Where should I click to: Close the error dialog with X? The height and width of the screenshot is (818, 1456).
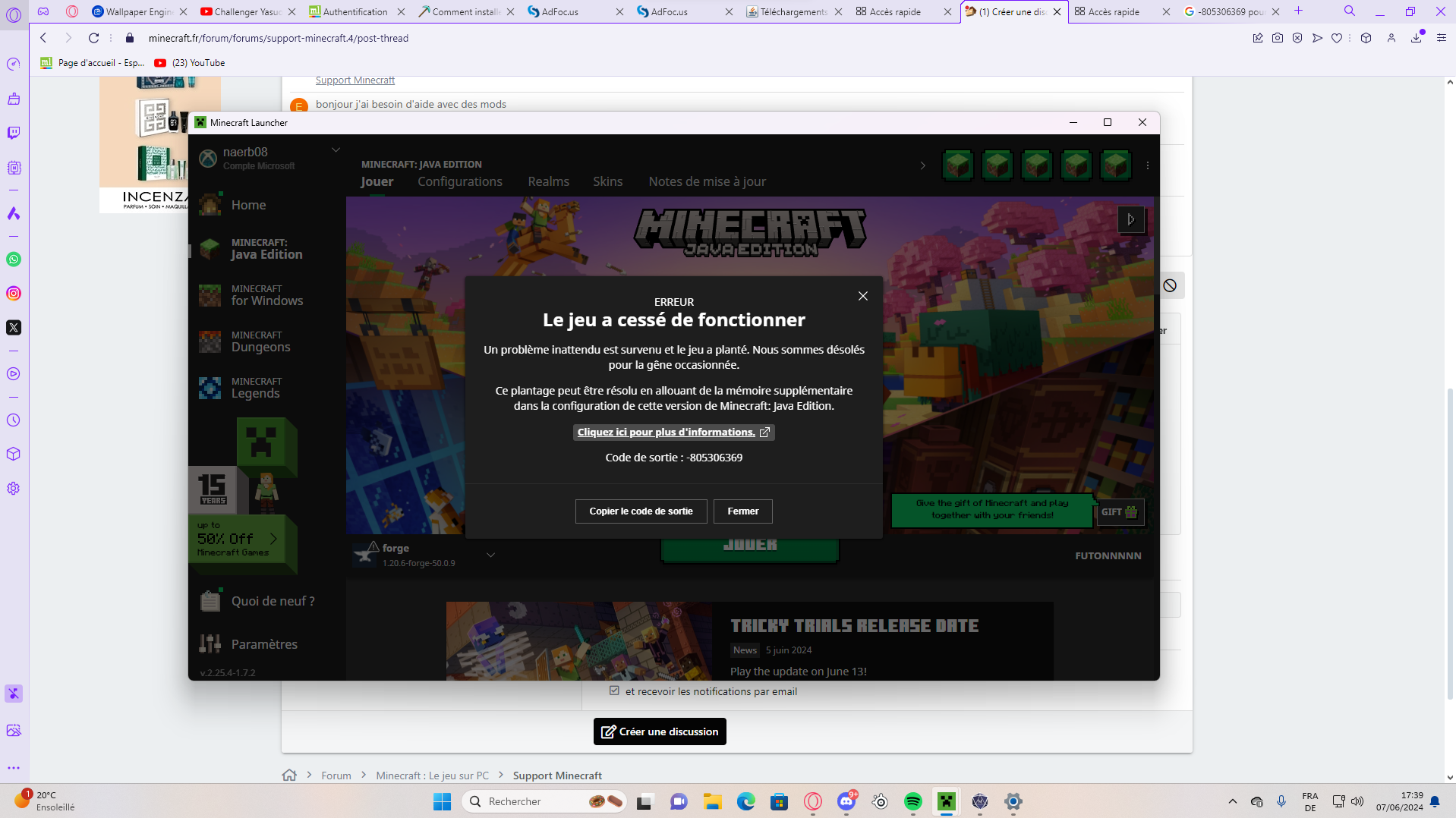pyautogui.click(x=863, y=296)
